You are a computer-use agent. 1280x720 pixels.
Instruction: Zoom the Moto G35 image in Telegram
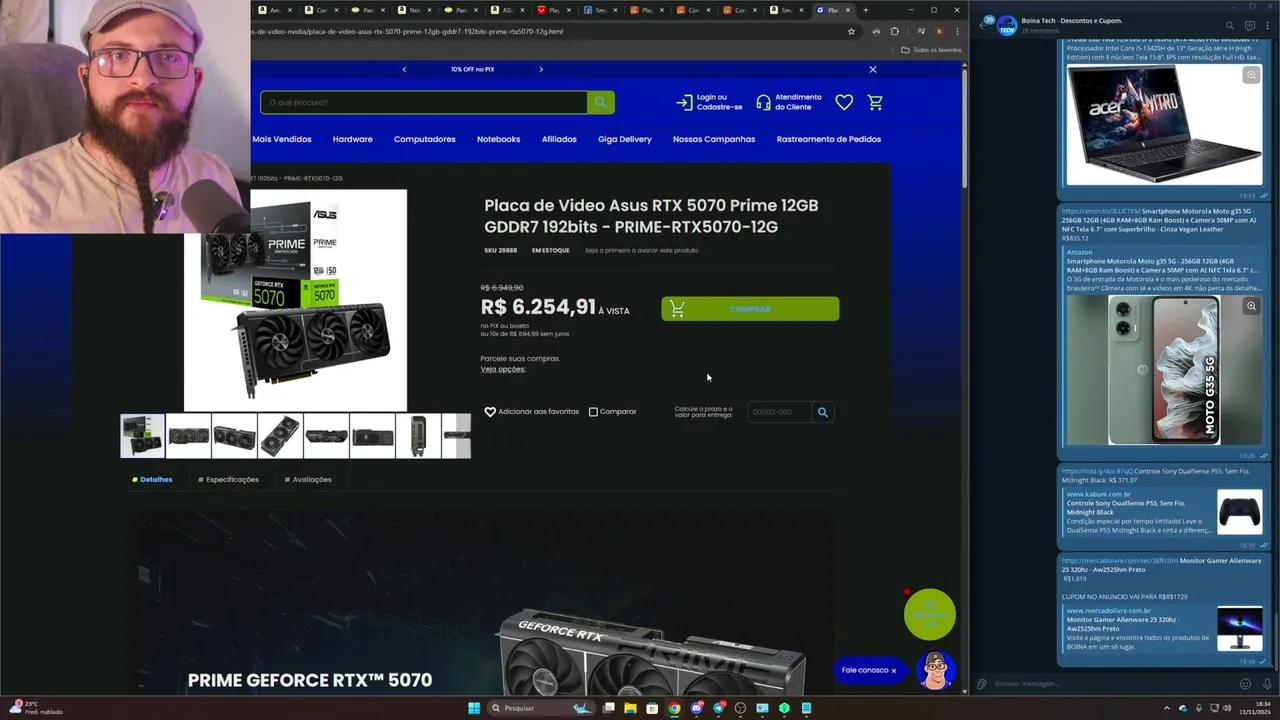pos(1251,306)
